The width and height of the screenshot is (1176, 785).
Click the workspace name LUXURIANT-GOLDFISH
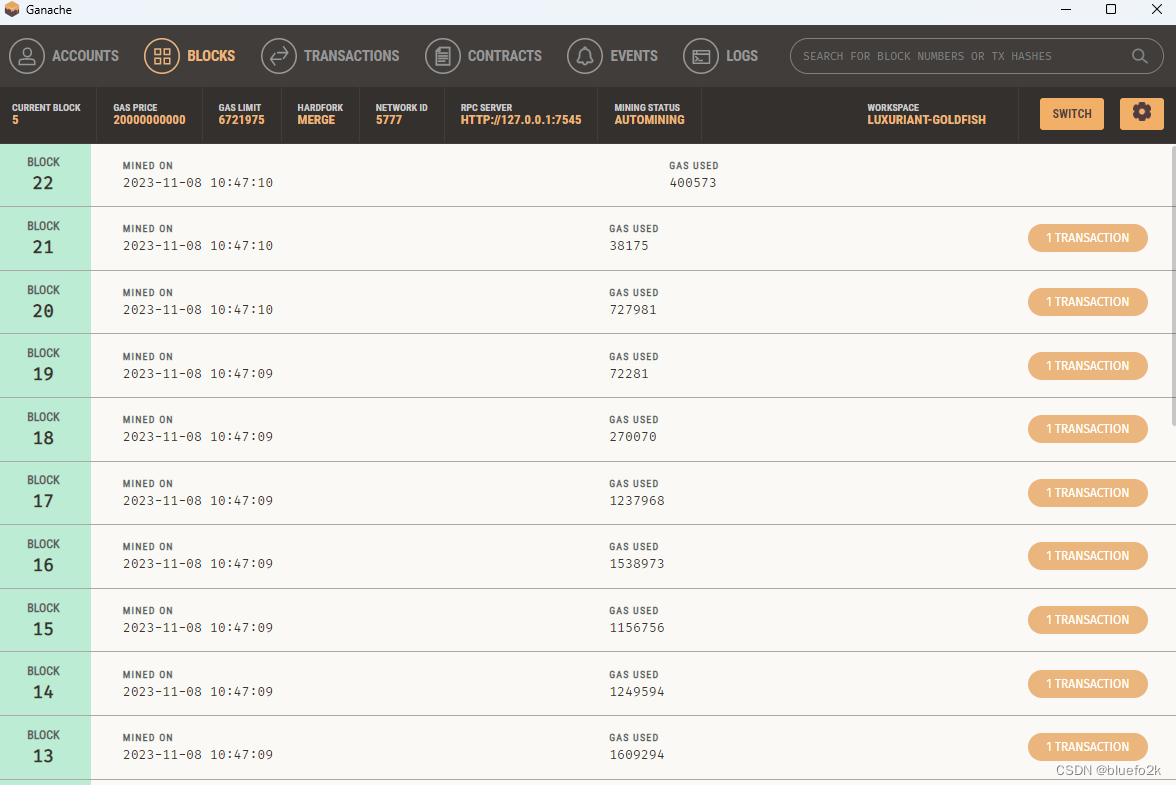926,120
